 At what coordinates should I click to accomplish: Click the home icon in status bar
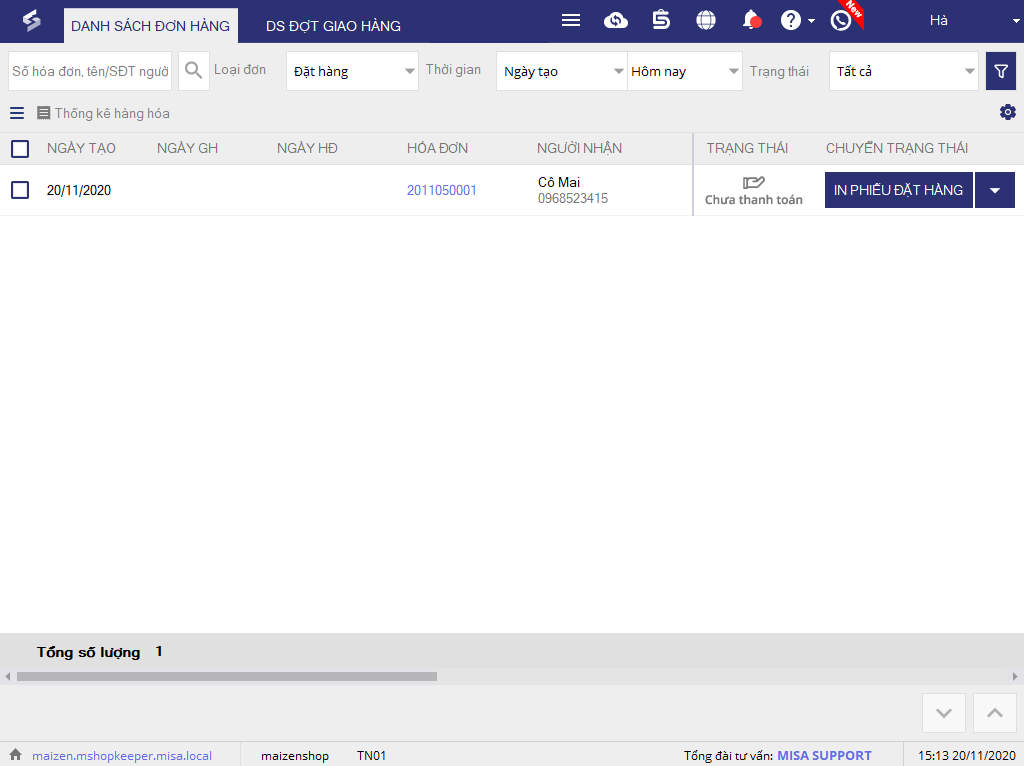click(x=15, y=754)
